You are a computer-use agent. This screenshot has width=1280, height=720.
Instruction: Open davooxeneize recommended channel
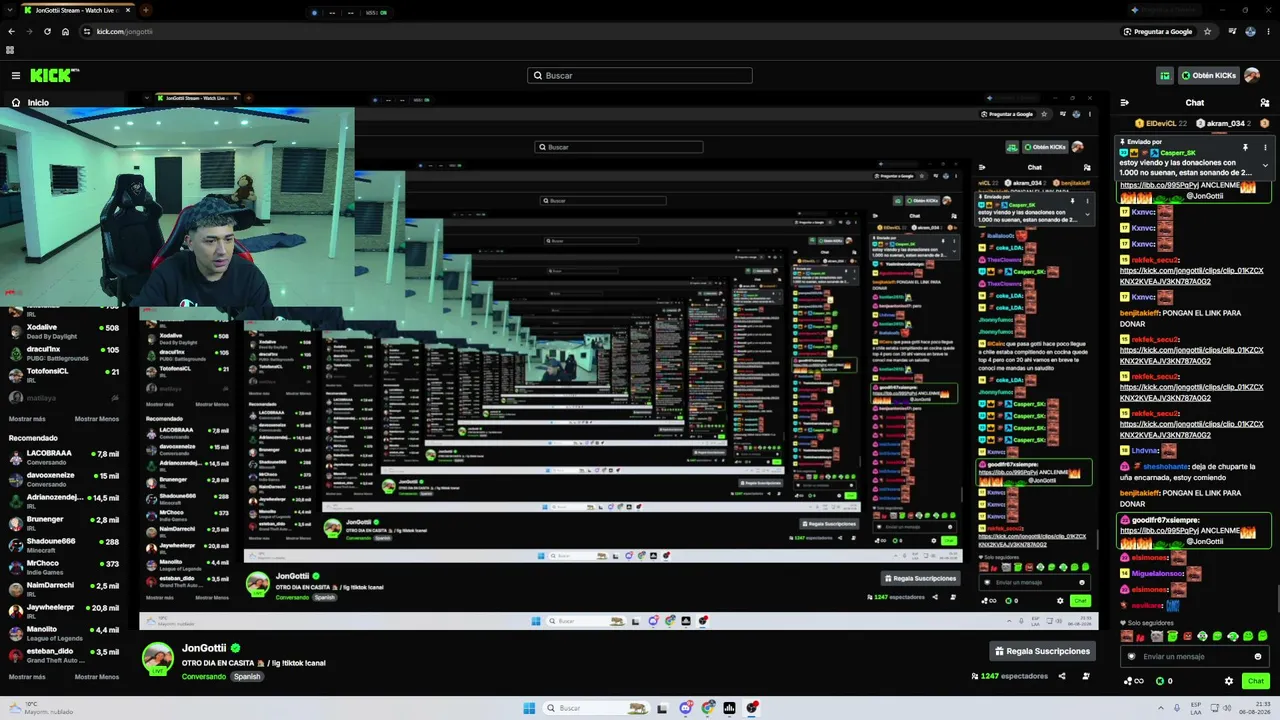64,479
